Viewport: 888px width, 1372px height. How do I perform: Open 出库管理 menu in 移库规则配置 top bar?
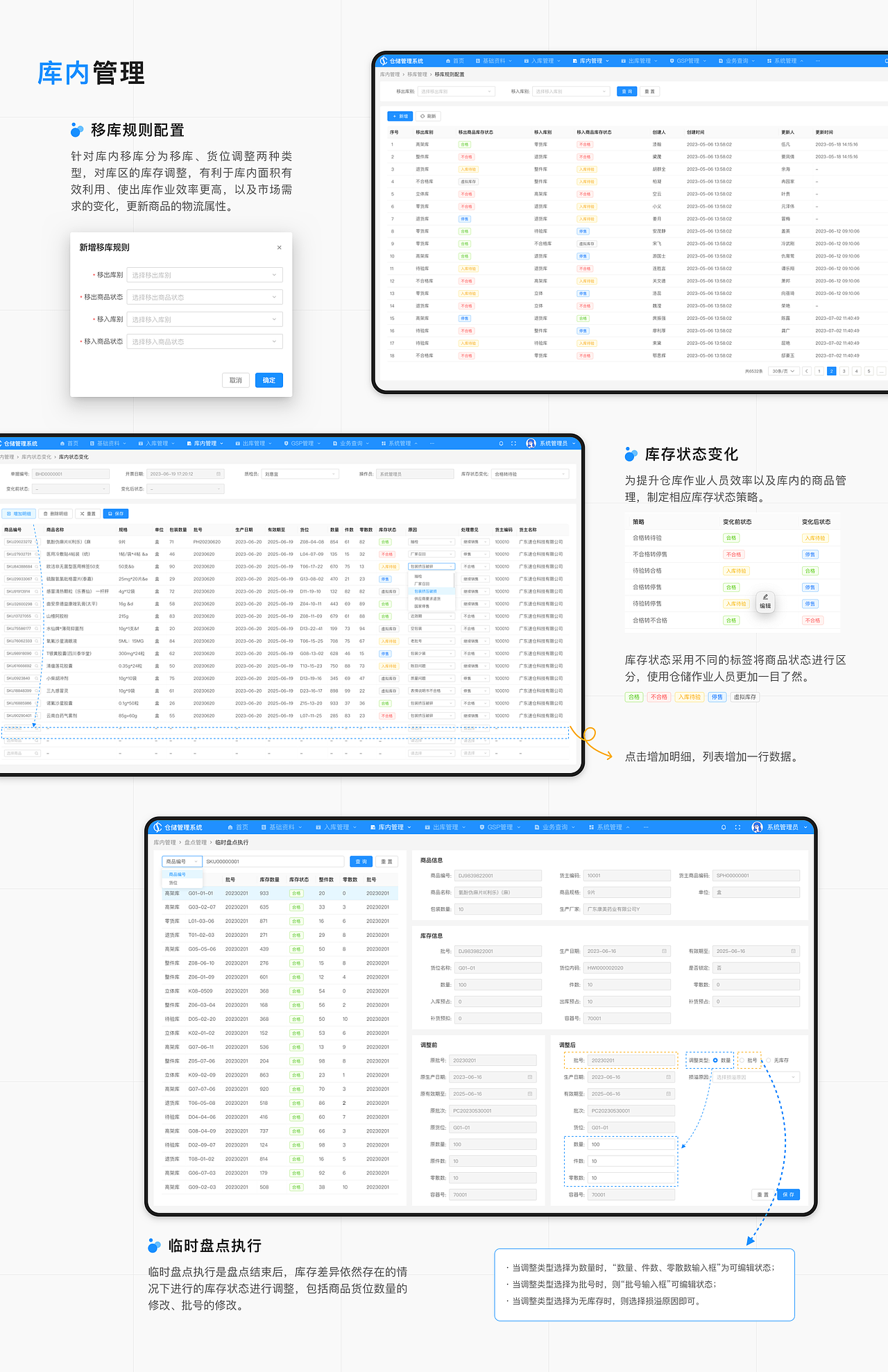pos(640,61)
